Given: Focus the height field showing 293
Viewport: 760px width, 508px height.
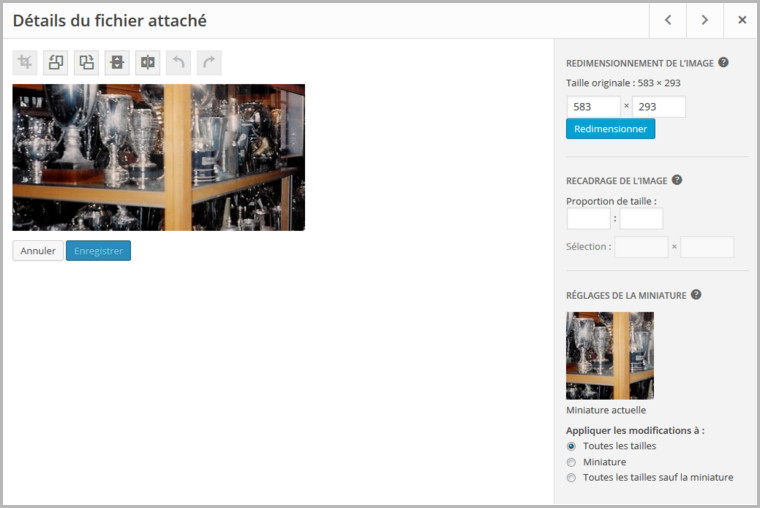Looking at the screenshot, I should click(659, 107).
